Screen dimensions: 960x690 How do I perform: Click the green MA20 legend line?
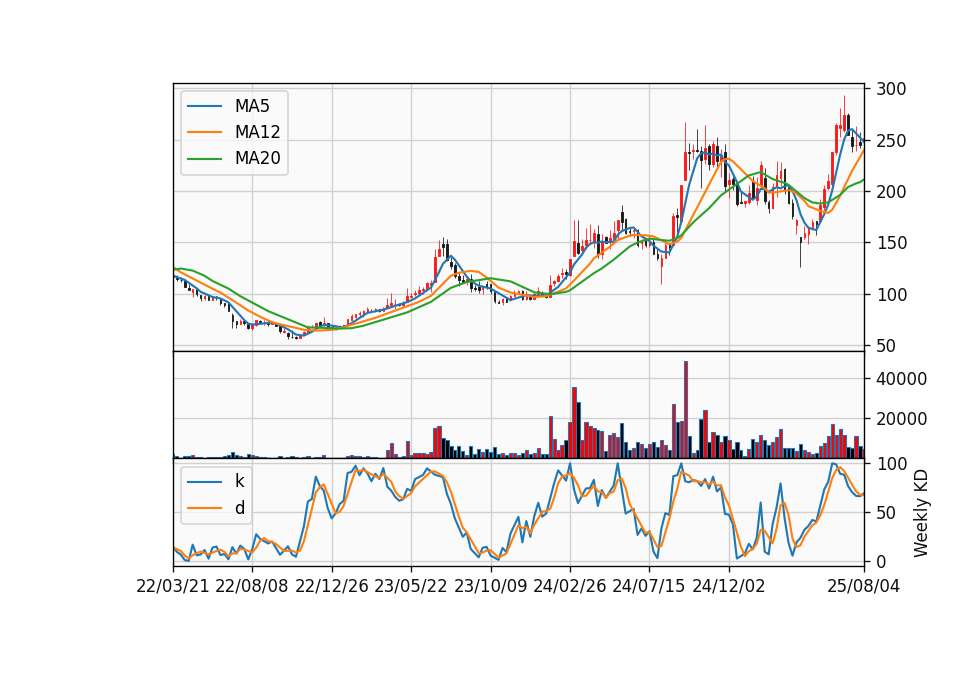pyautogui.click(x=204, y=158)
